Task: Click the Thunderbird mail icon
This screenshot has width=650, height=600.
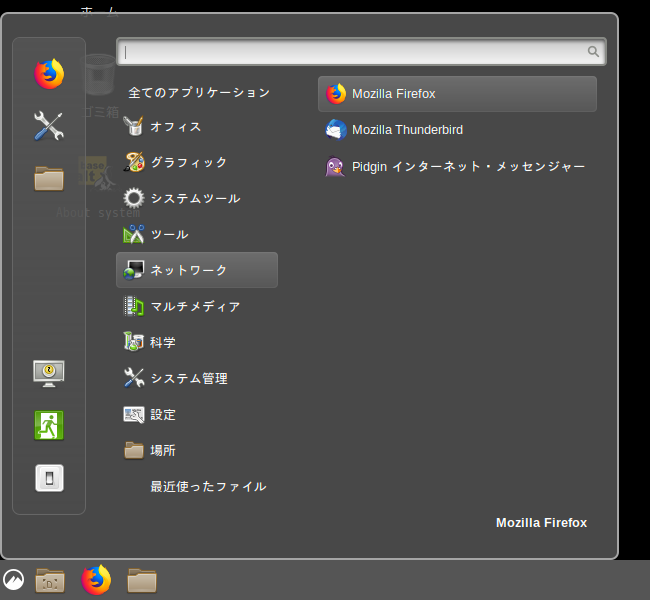Action: click(336, 130)
